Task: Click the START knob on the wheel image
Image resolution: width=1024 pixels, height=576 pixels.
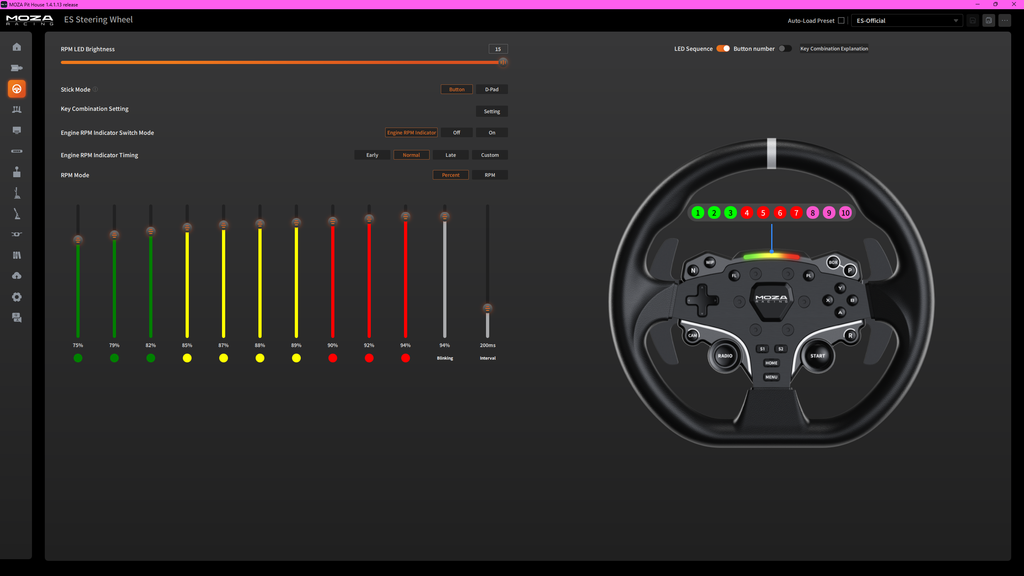Action: pos(818,356)
